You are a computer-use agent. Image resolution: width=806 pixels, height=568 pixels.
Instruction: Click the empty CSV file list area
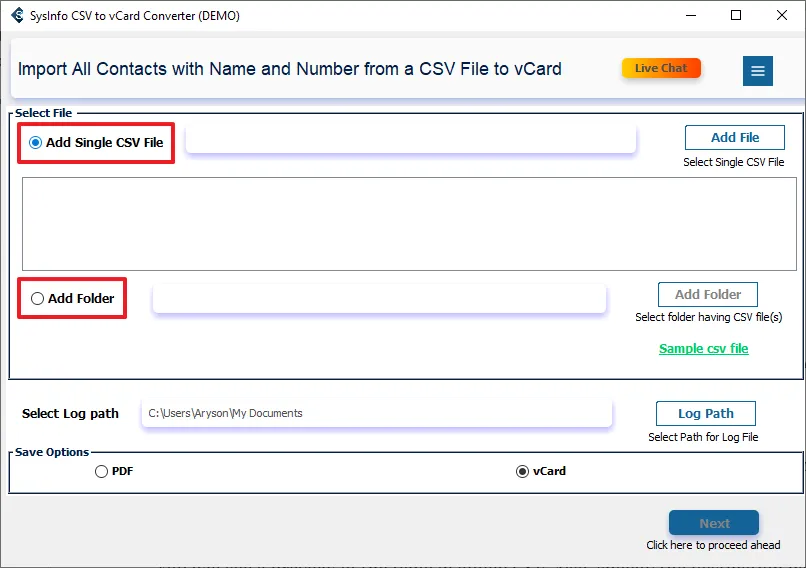[x=409, y=224]
